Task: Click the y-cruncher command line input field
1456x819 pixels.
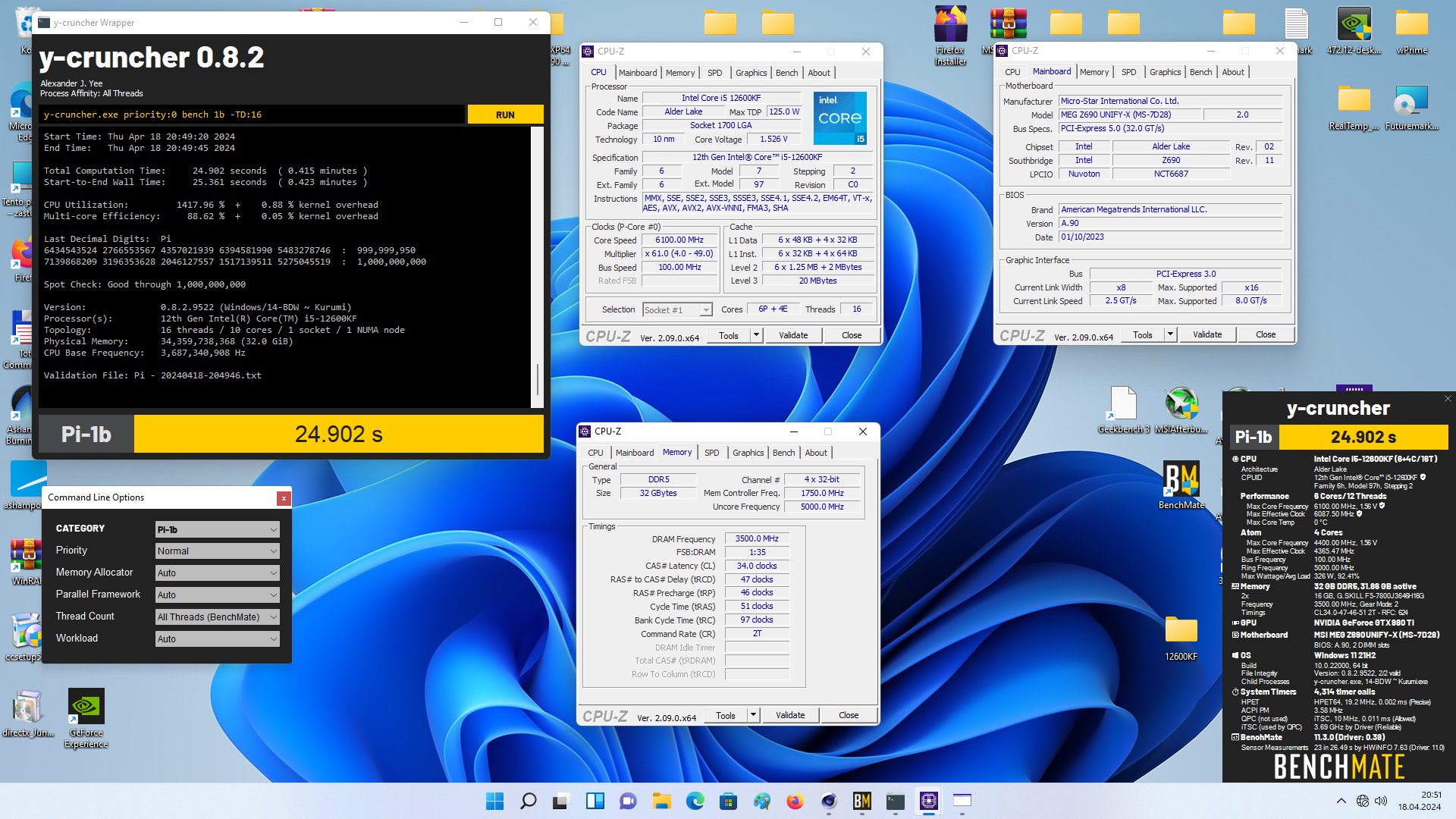Action: [x=252, y=115]
